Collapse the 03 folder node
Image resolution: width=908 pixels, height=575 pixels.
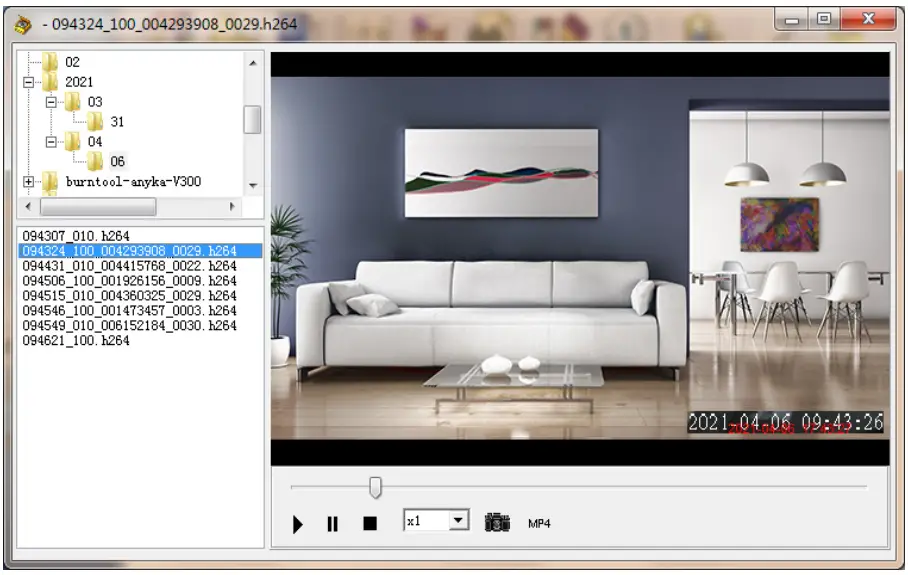[x=51, y=102]
